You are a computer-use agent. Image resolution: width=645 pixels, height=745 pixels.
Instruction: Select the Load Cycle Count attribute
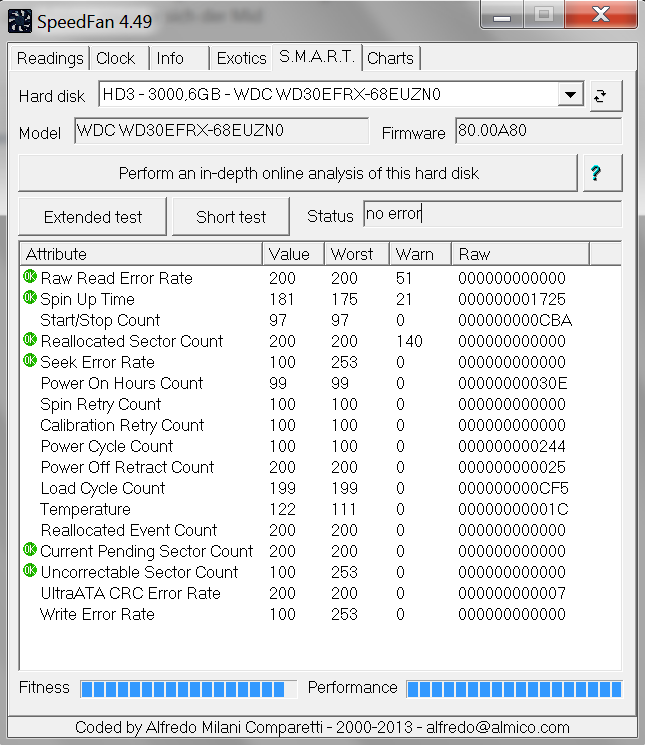(x=103, y=488)
